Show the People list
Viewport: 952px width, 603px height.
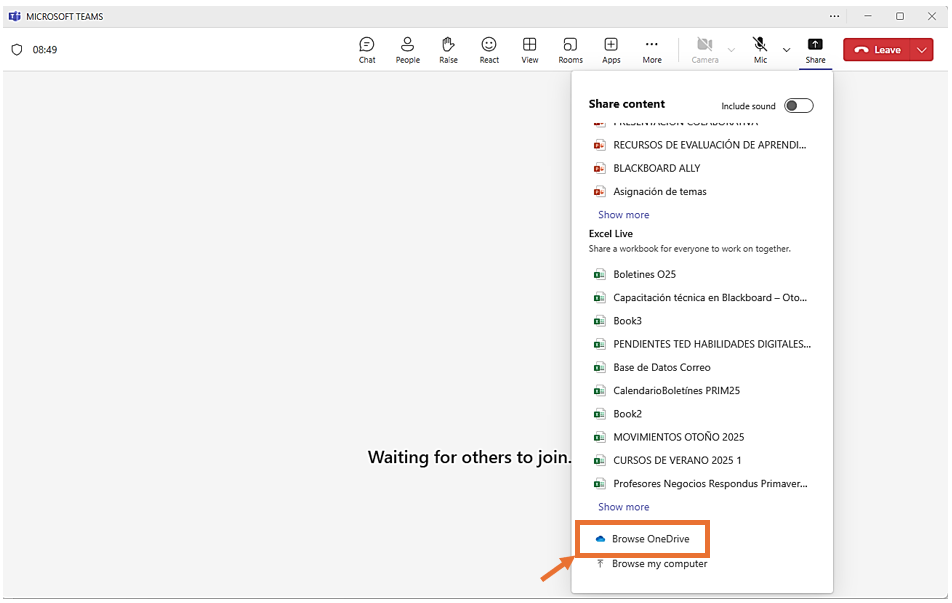click(x=407, y=50)
